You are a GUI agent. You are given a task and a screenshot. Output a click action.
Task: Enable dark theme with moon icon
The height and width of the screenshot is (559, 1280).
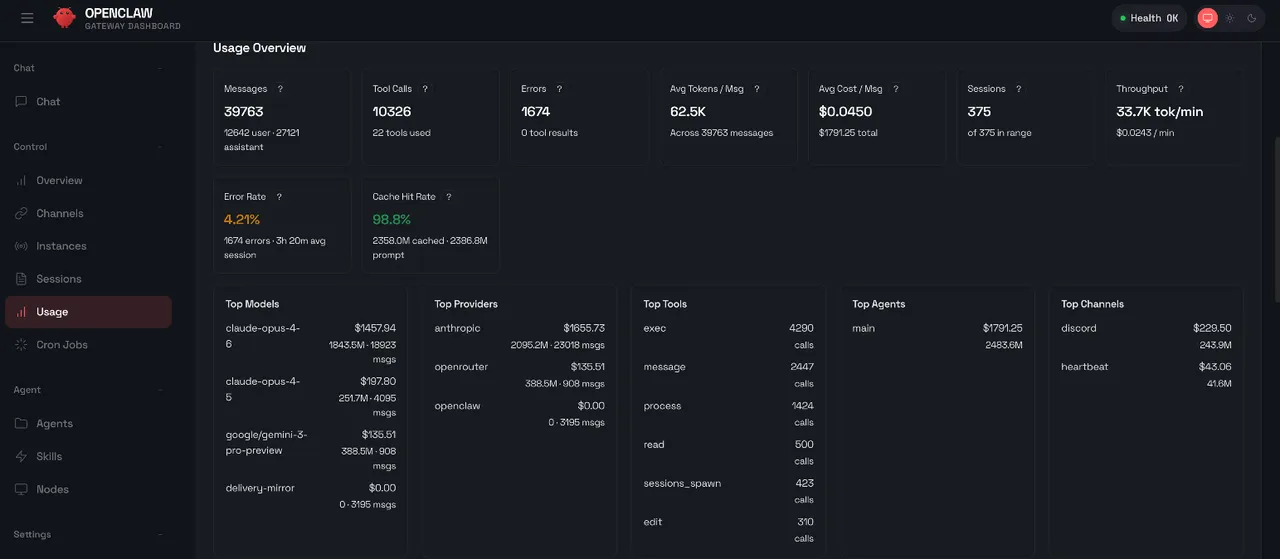[1251, 18]
